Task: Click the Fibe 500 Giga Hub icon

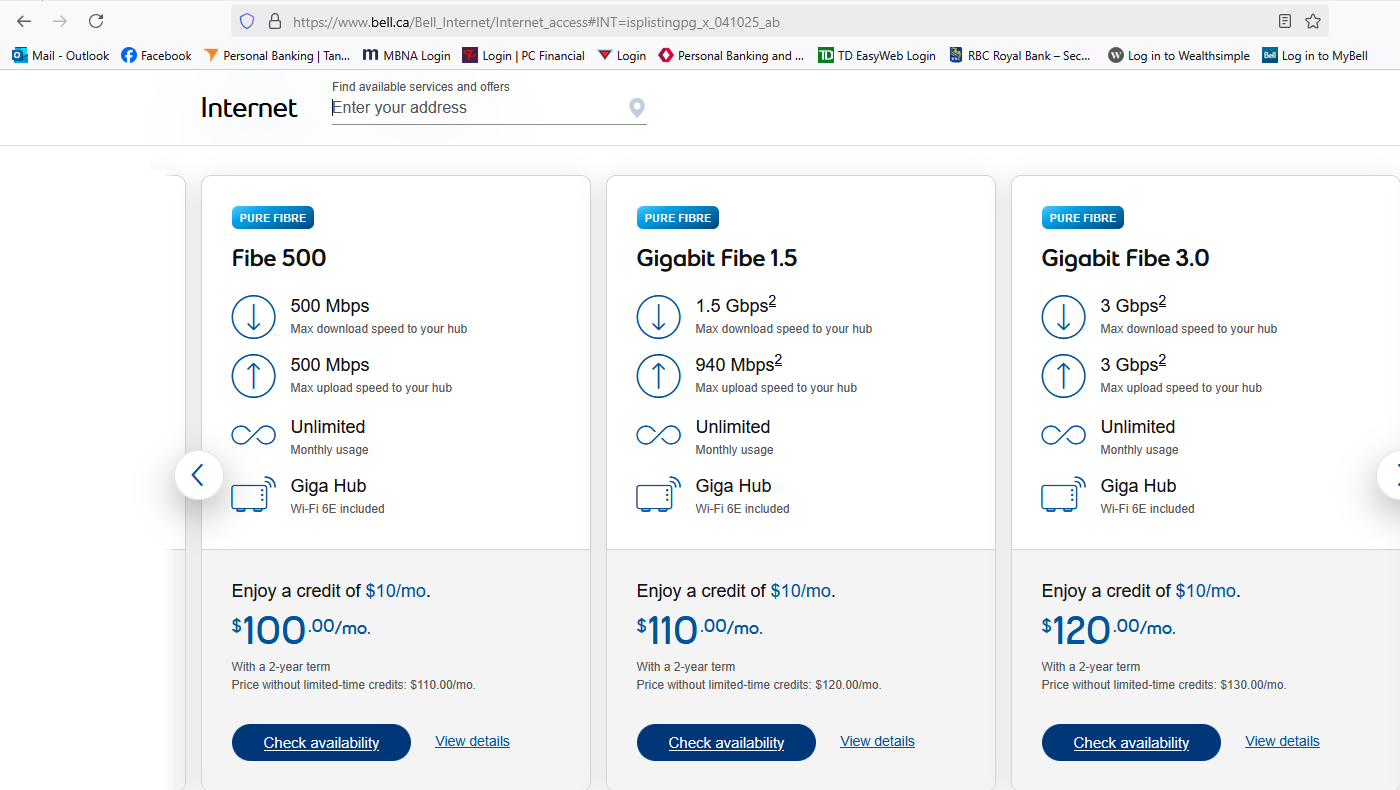Action: click(x=253, y=494)
